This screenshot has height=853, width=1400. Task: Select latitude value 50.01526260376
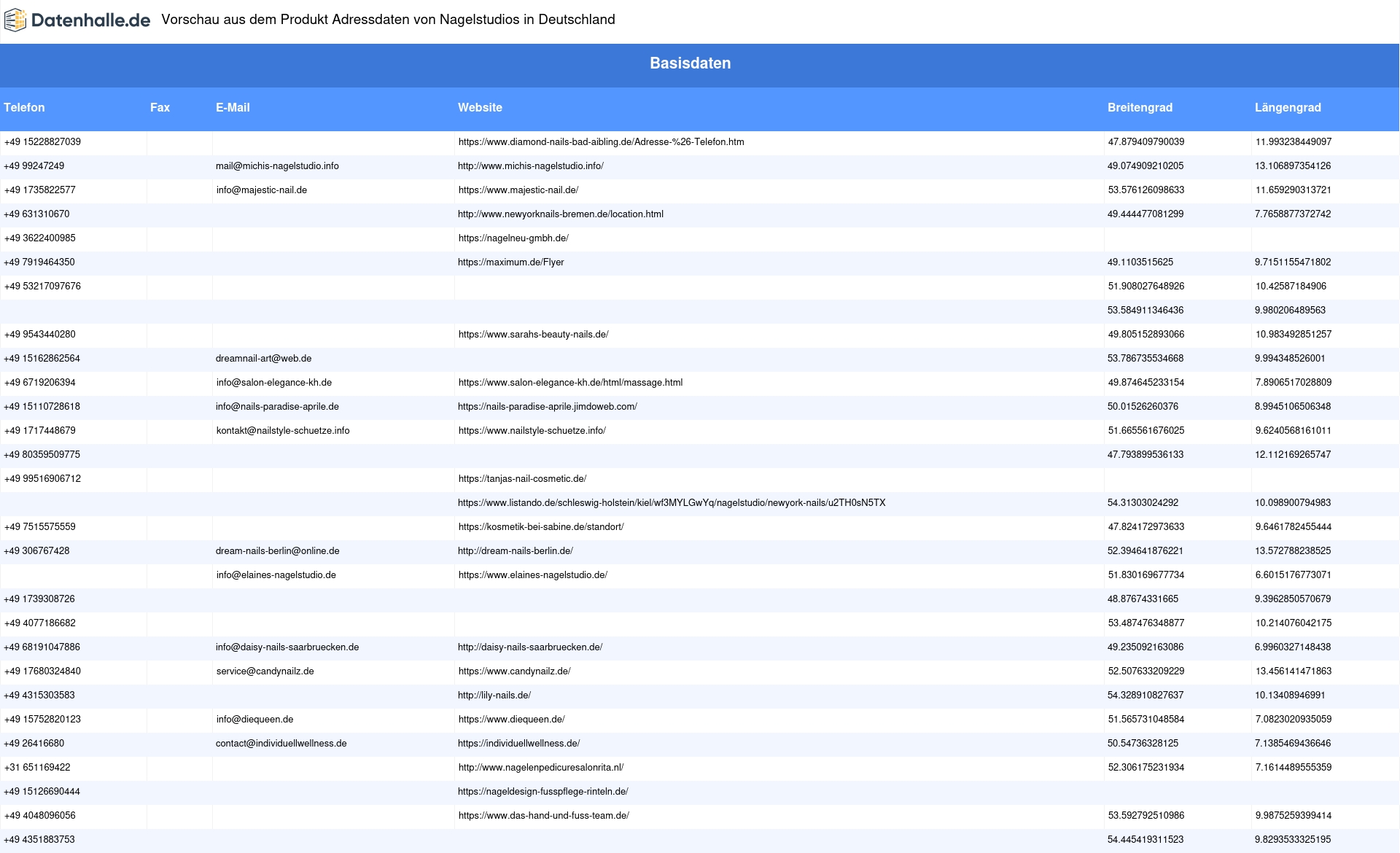tap(1143, 407)
